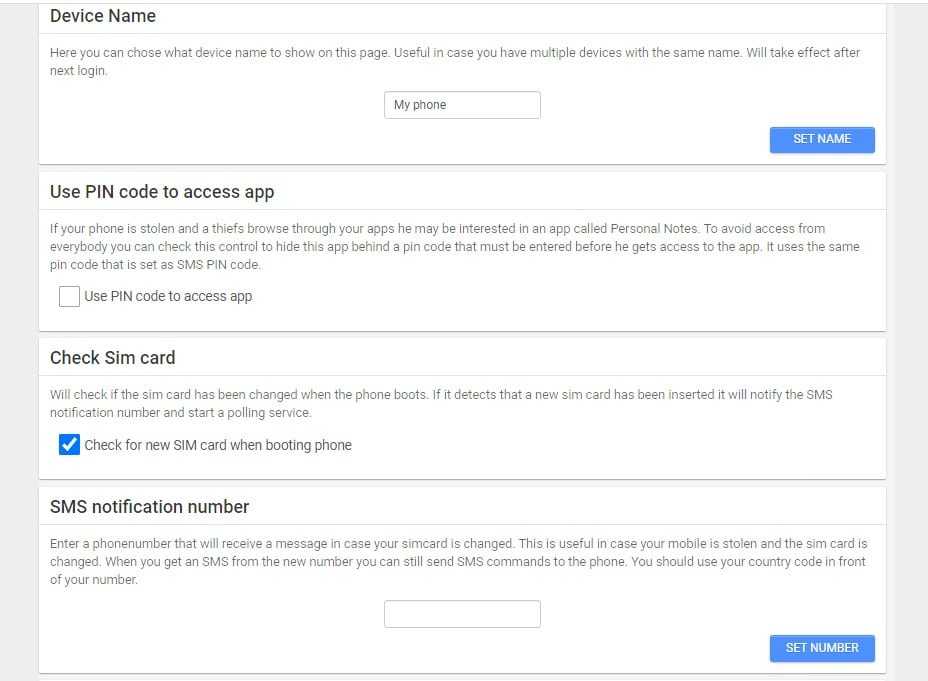Viewport: 928px width, 681px height.
Task: Click the 'Use PIN code to access app' section heading
Action: pos(162,192)
